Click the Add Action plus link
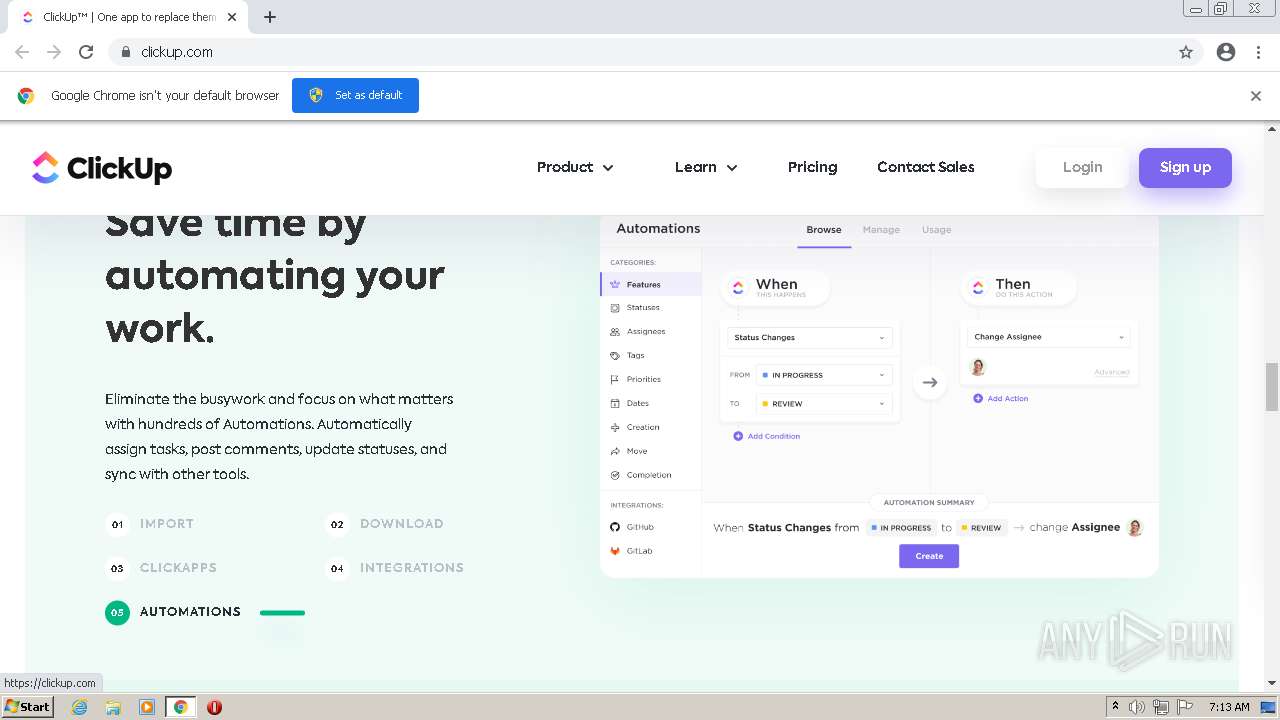1280x720 pixels. tap(1001, 398)
